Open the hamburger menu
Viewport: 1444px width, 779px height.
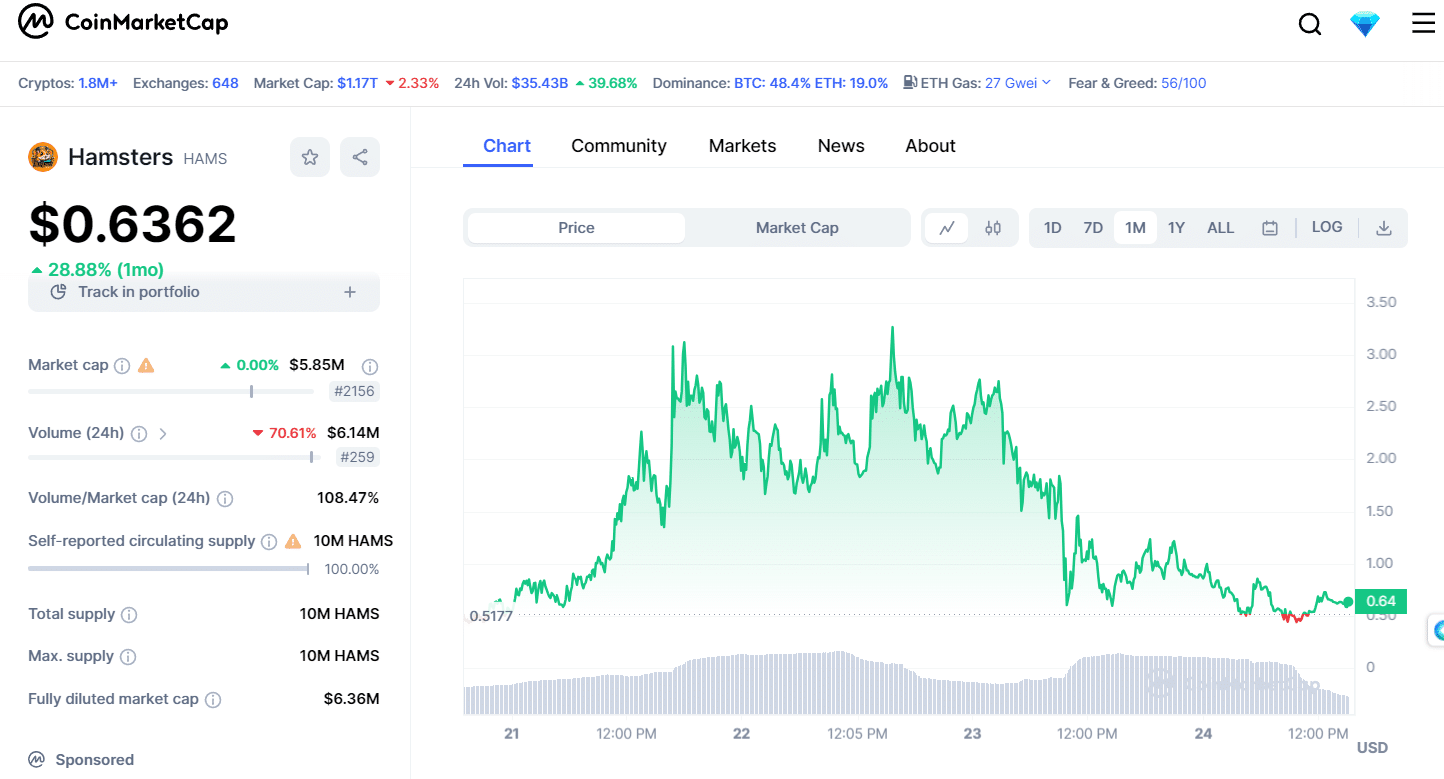[1422, 23]
